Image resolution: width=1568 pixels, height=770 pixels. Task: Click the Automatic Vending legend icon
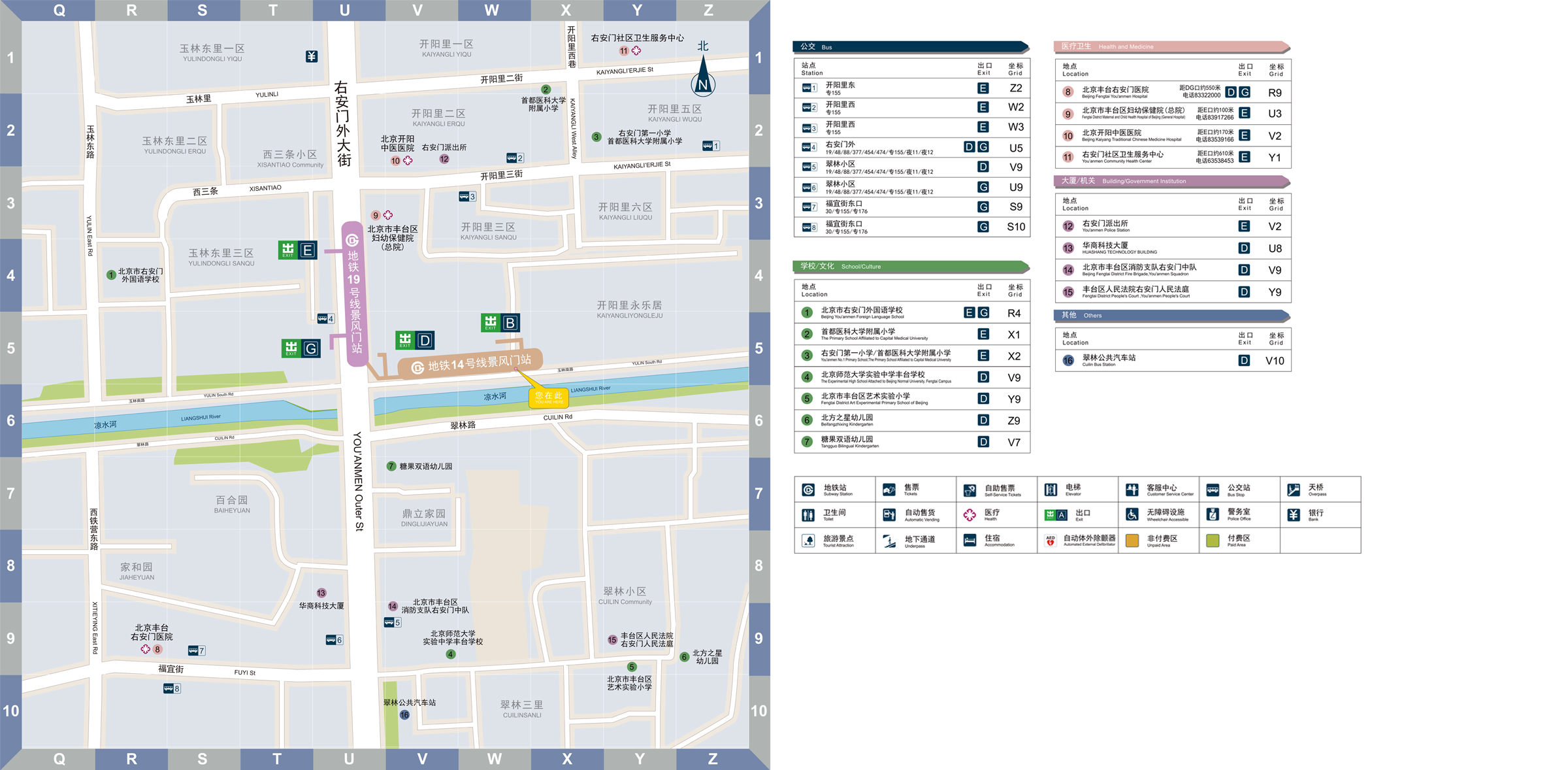889,515
